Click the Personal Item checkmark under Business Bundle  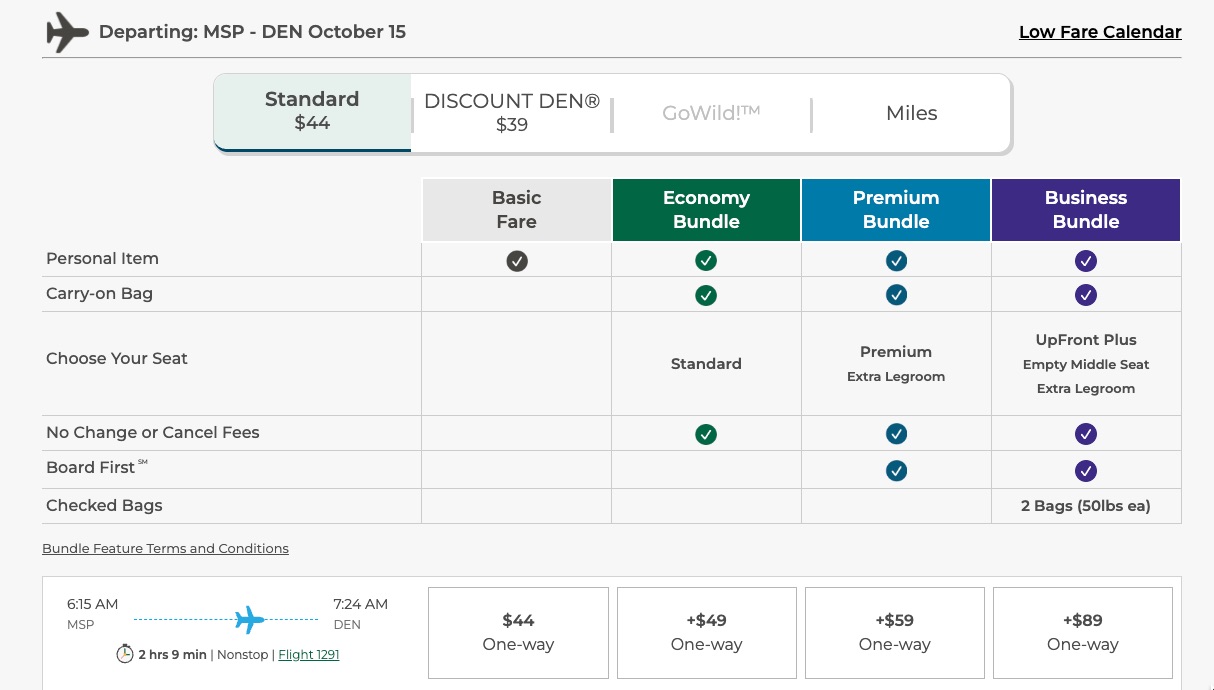[1086, 261]
